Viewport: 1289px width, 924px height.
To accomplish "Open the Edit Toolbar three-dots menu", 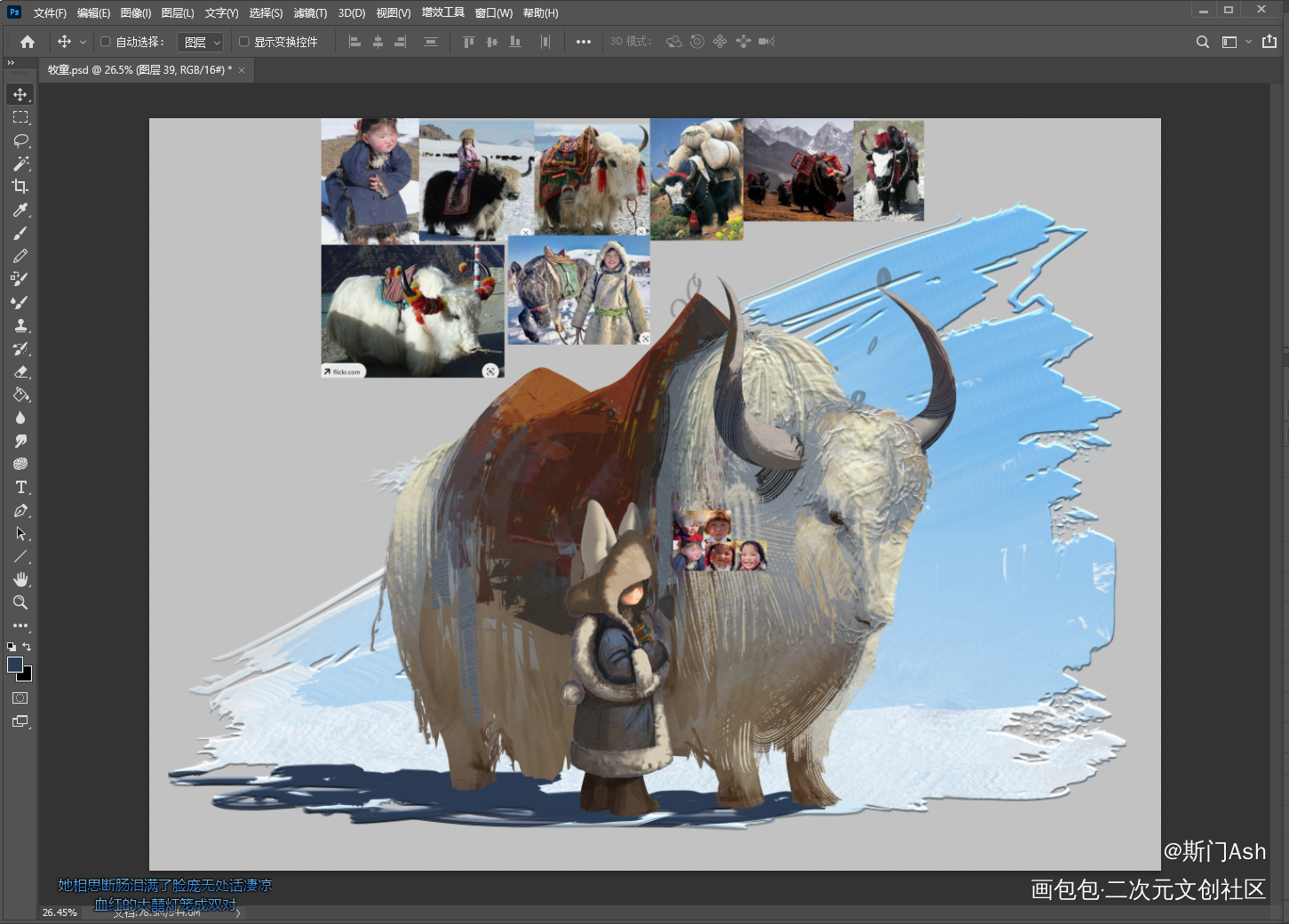I will (20, 625).
